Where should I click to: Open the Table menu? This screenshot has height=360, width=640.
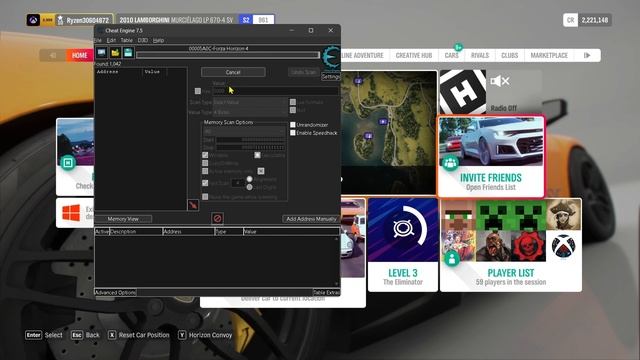(127, 40)
